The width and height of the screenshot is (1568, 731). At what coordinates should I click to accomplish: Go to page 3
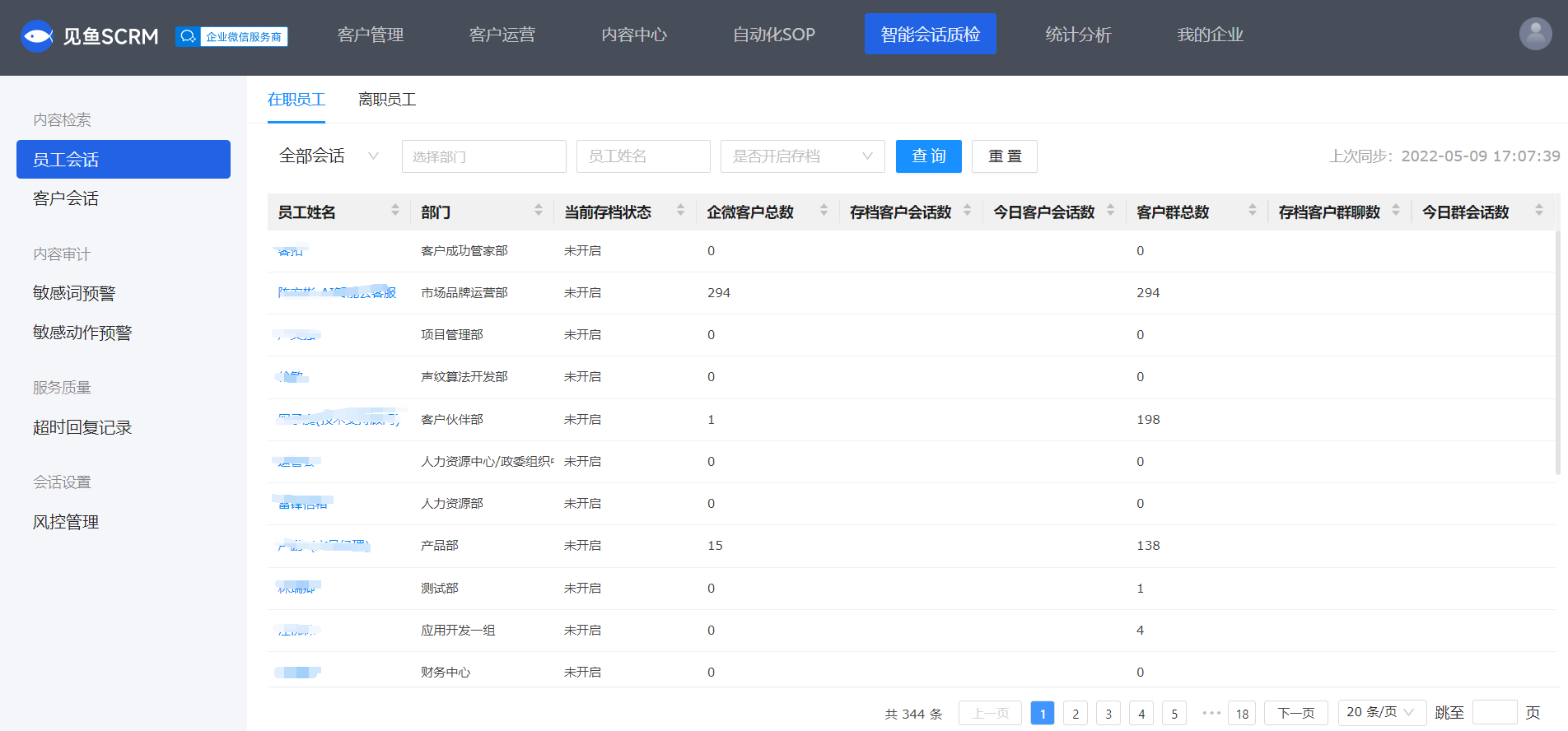[x=1108, y=713]
